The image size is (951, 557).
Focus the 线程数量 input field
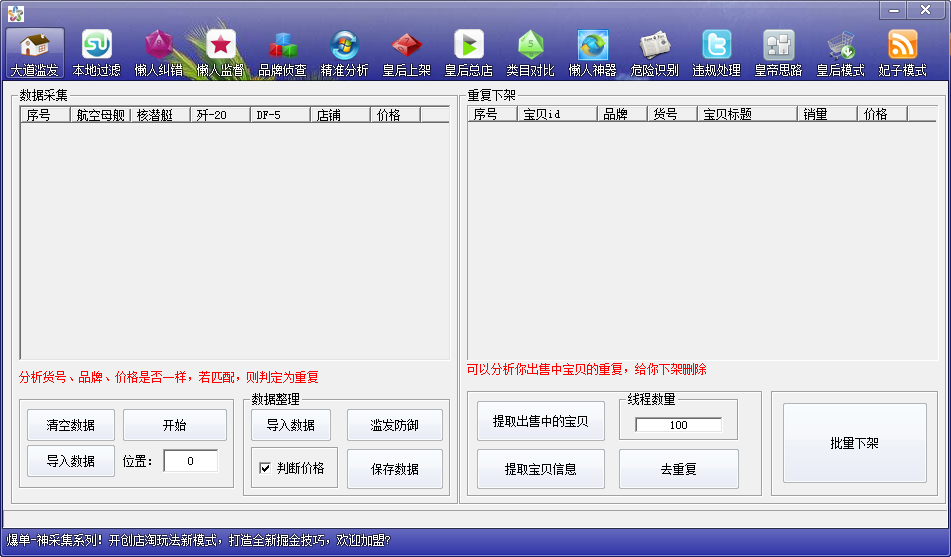(679, 425)
